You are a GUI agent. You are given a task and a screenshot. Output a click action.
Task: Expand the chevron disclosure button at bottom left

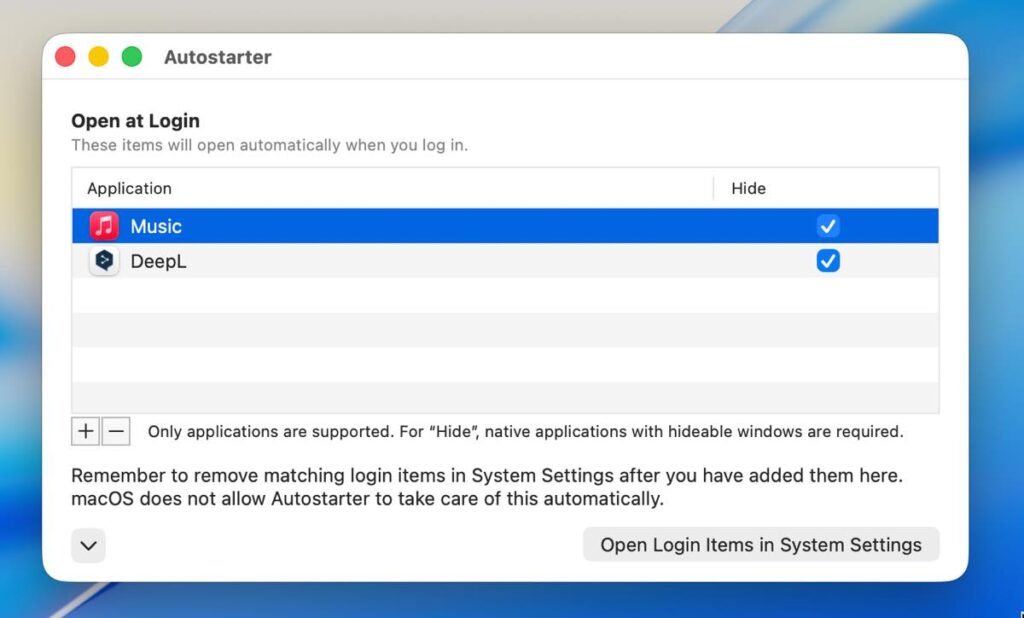click(x=88, y=545)
